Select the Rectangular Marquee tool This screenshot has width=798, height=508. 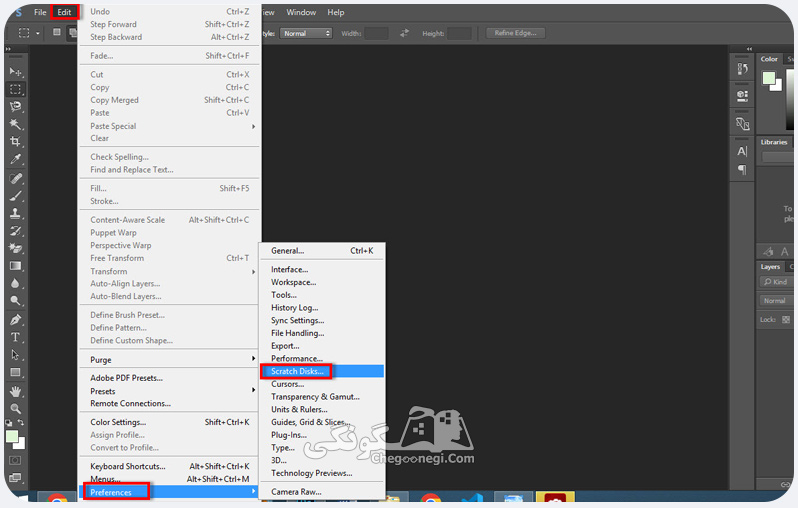[x=15, y=89]
